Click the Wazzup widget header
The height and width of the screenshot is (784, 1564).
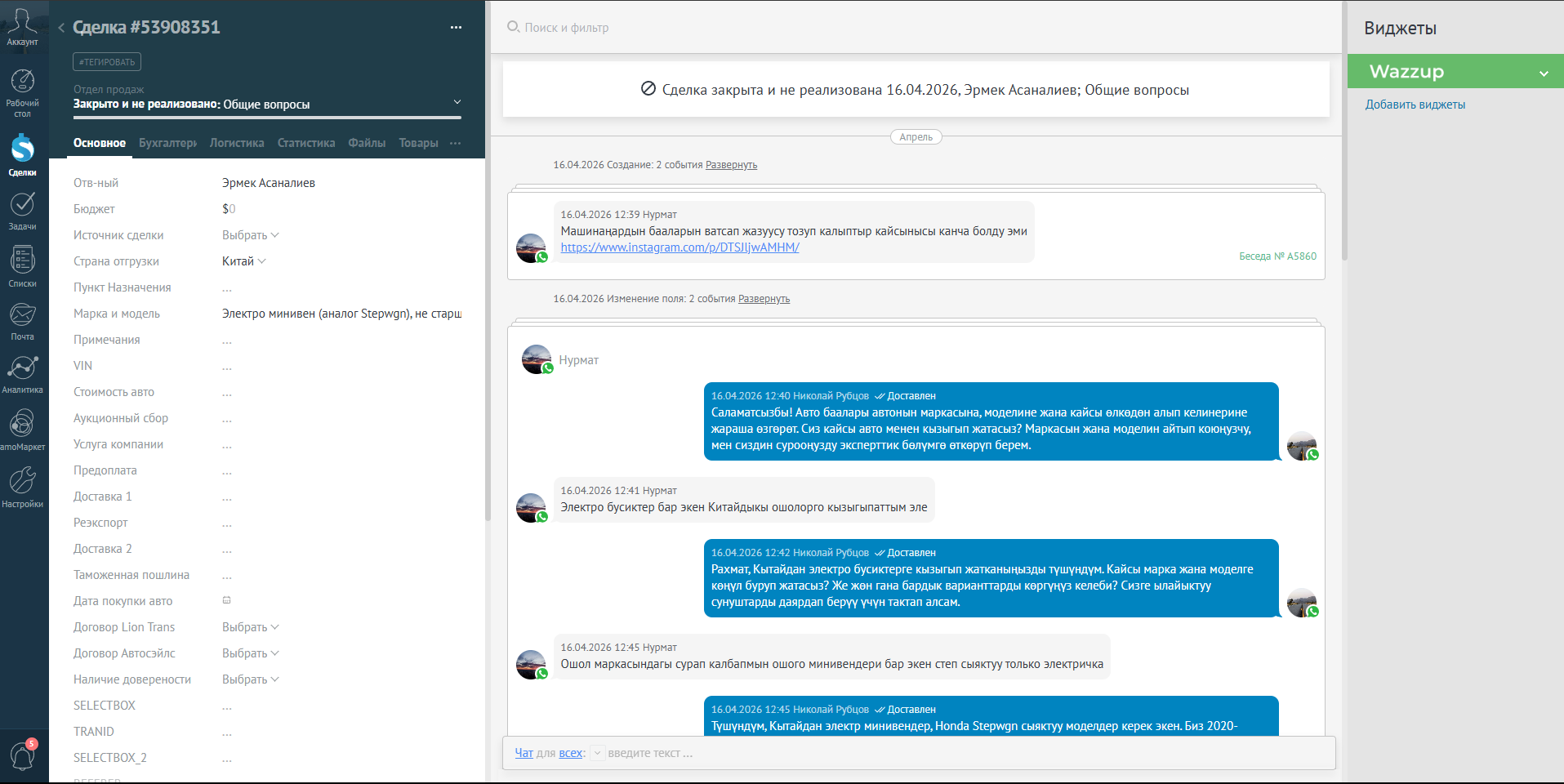click(1455, 72)
